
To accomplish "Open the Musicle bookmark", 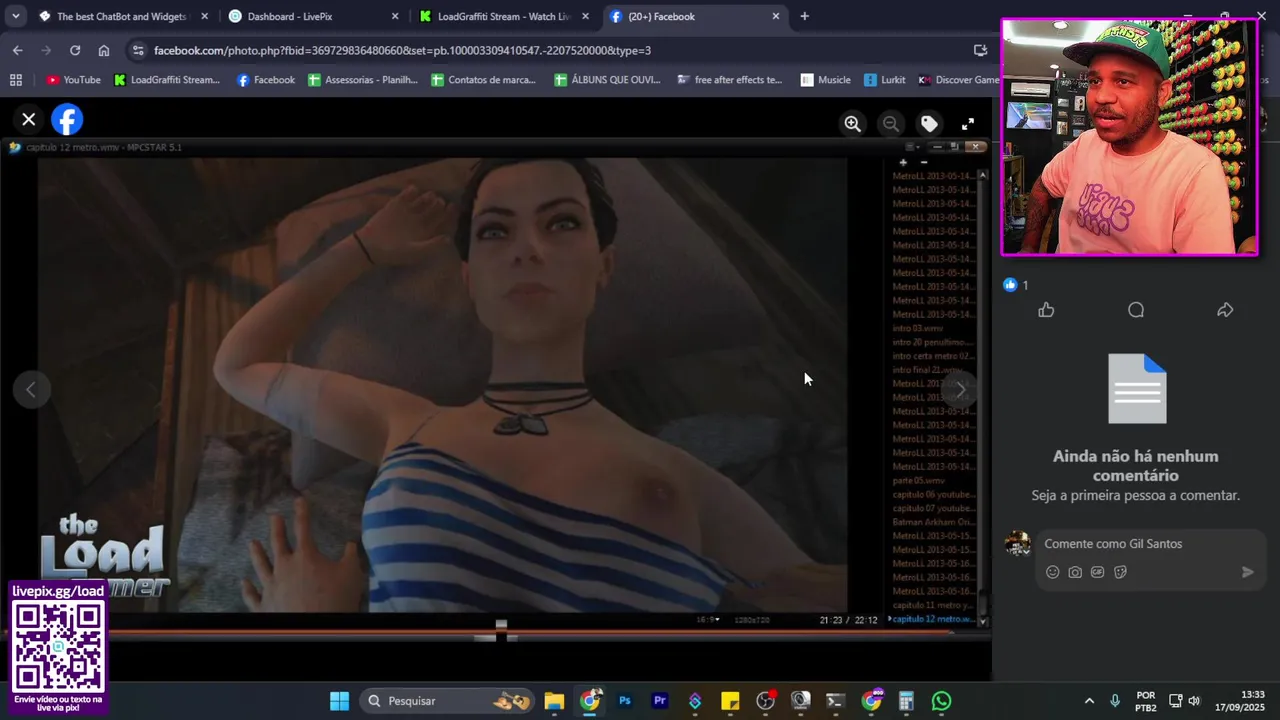I will click(x=825, y=80).
